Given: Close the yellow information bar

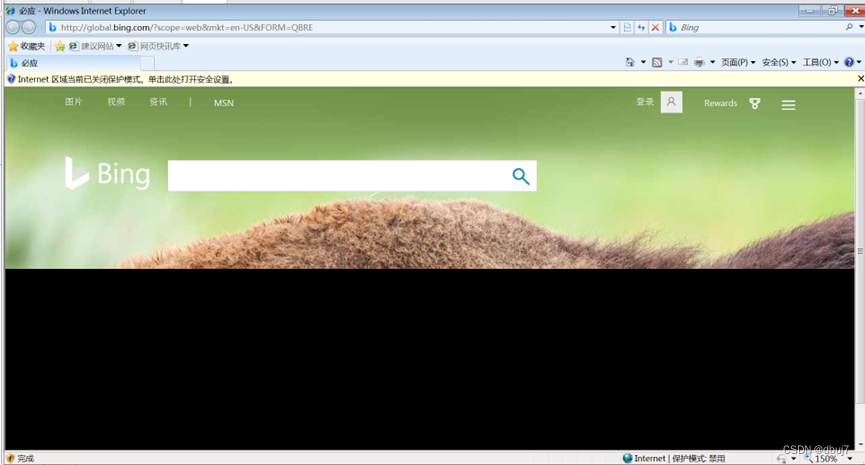Looking at the screenshot, I should coord(860,79).
